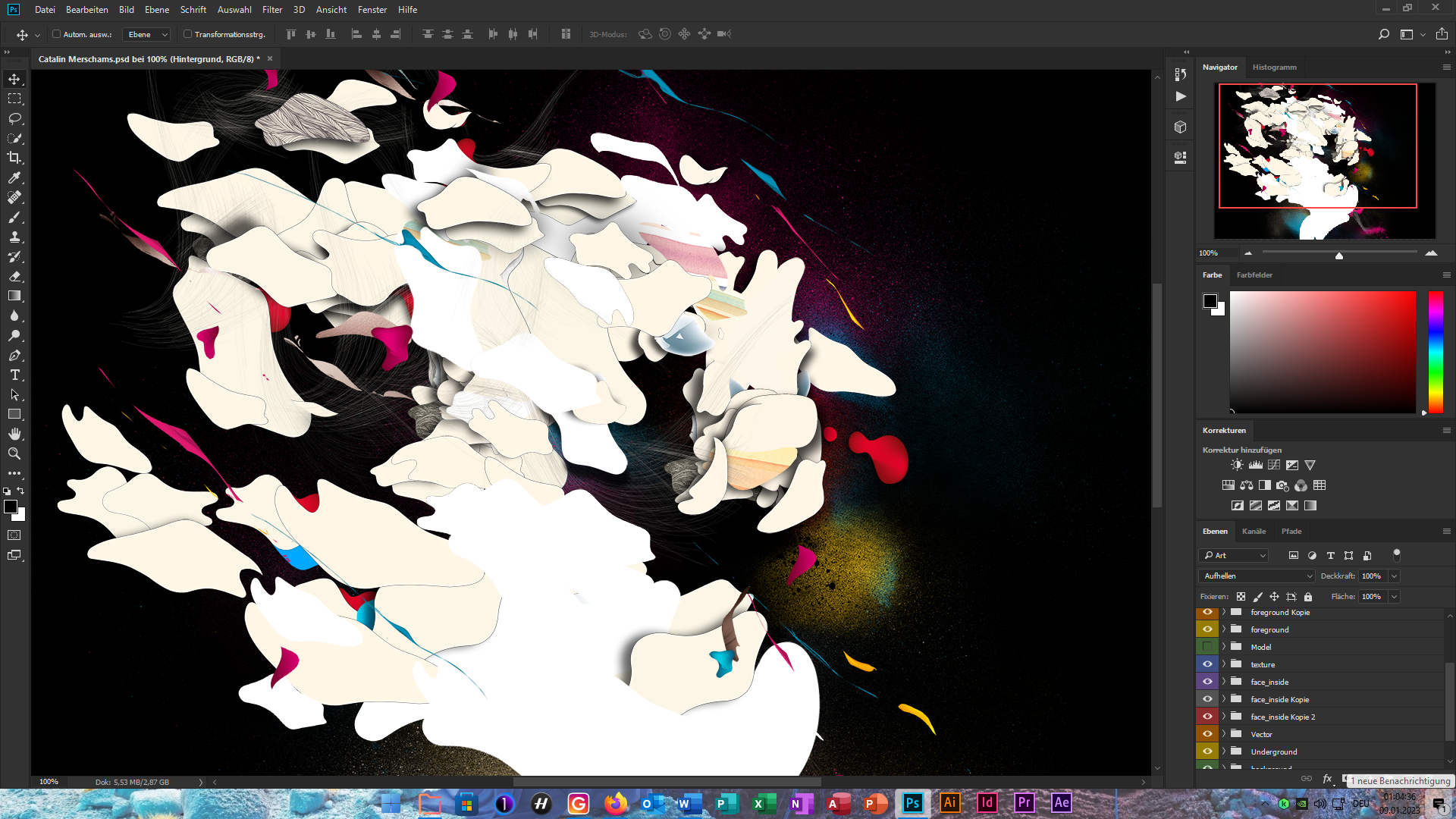Open the Deckkraft opacity dropdown arrow

click(1394, 576)
